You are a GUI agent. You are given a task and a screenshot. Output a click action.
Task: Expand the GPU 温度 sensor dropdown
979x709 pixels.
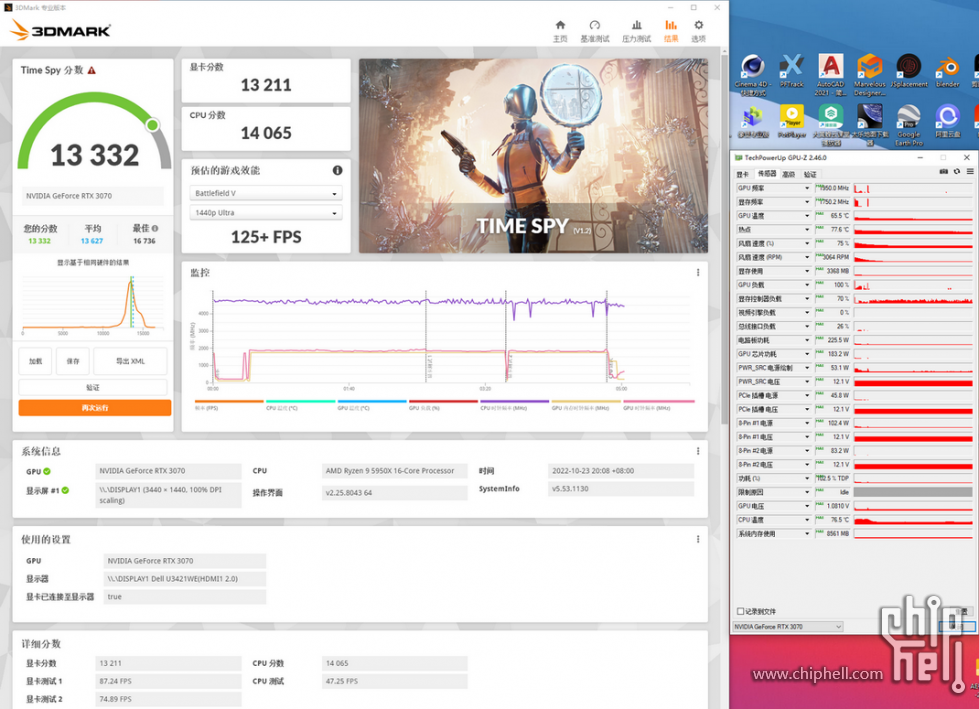807,216
